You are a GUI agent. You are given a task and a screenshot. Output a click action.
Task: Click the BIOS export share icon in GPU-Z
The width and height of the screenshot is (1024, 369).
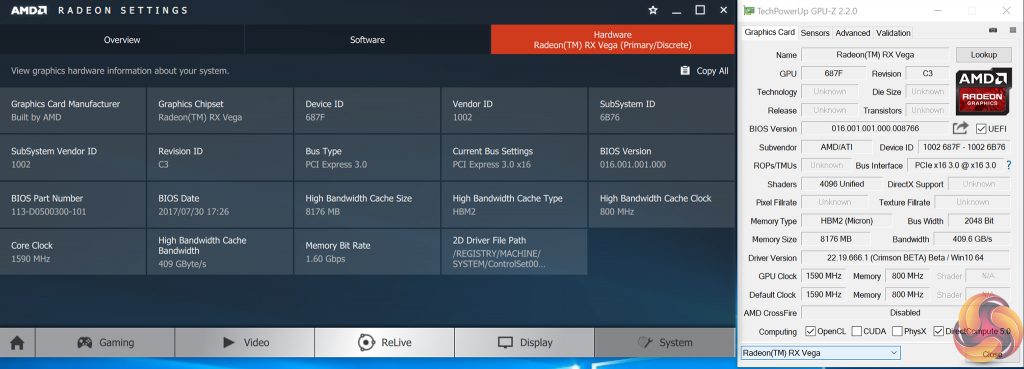[961, 128]
